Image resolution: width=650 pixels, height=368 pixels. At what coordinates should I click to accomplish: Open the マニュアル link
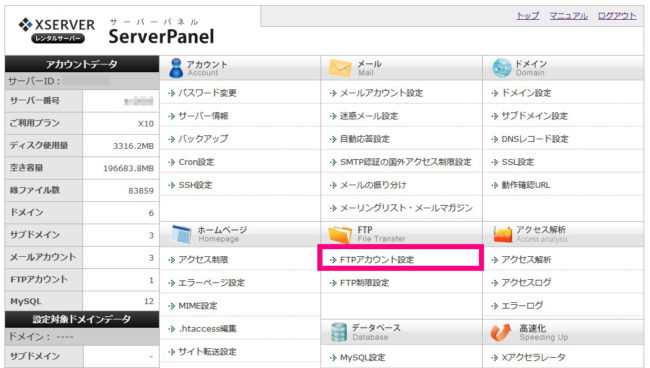click(568, 16)
